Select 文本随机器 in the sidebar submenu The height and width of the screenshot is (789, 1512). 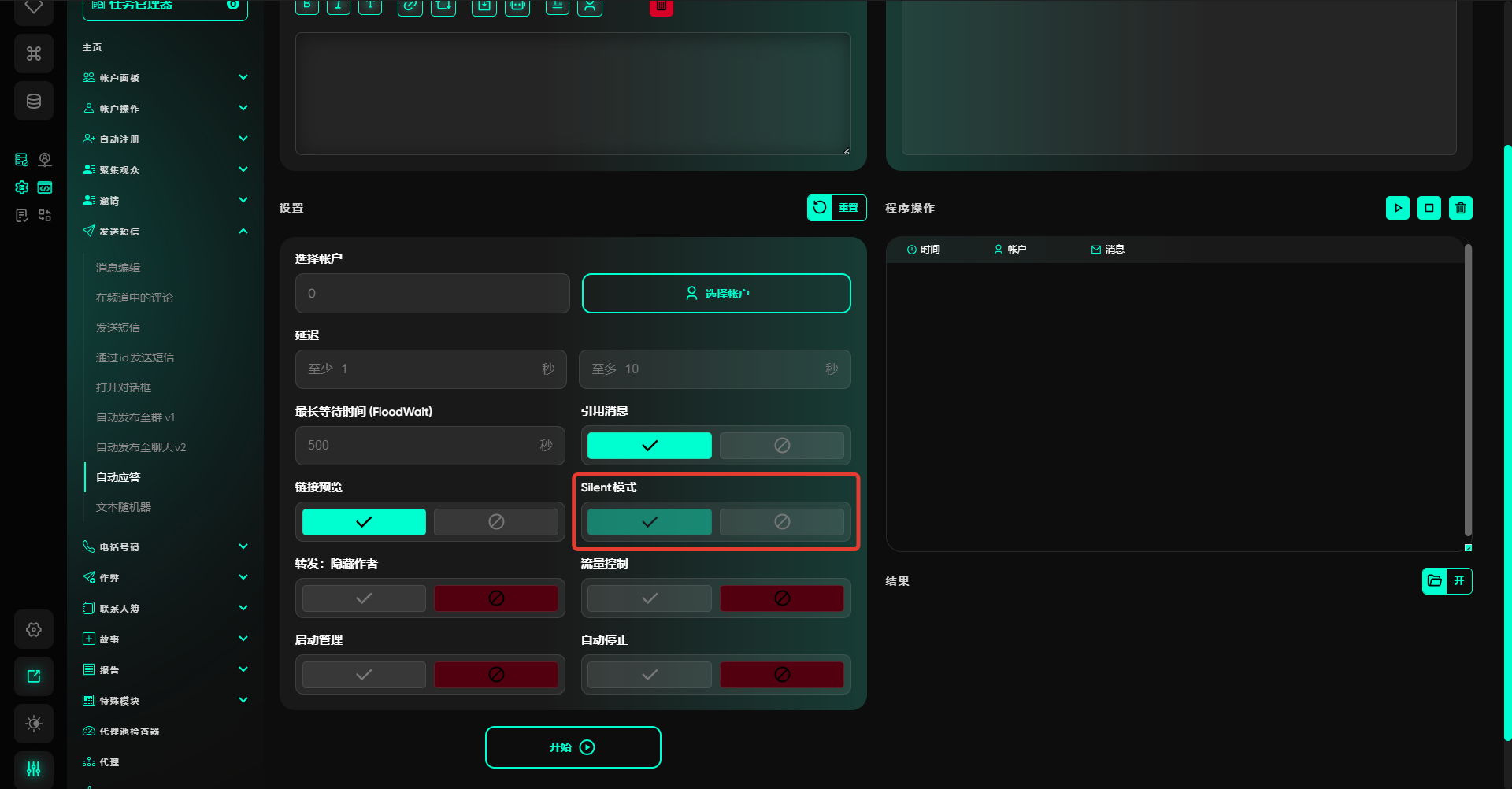(124, 507)
